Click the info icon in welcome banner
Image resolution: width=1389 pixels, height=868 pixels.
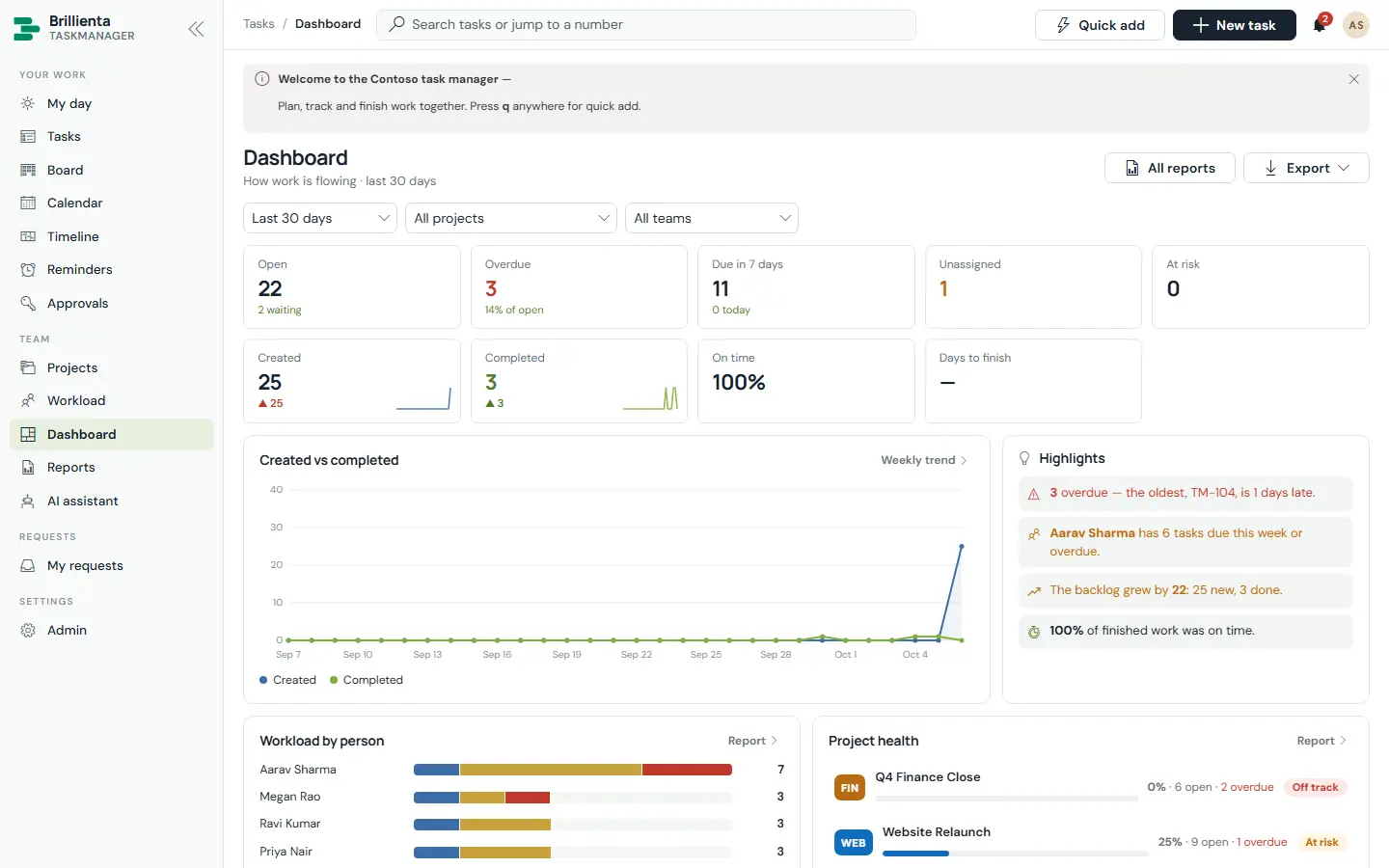[262, 79]
